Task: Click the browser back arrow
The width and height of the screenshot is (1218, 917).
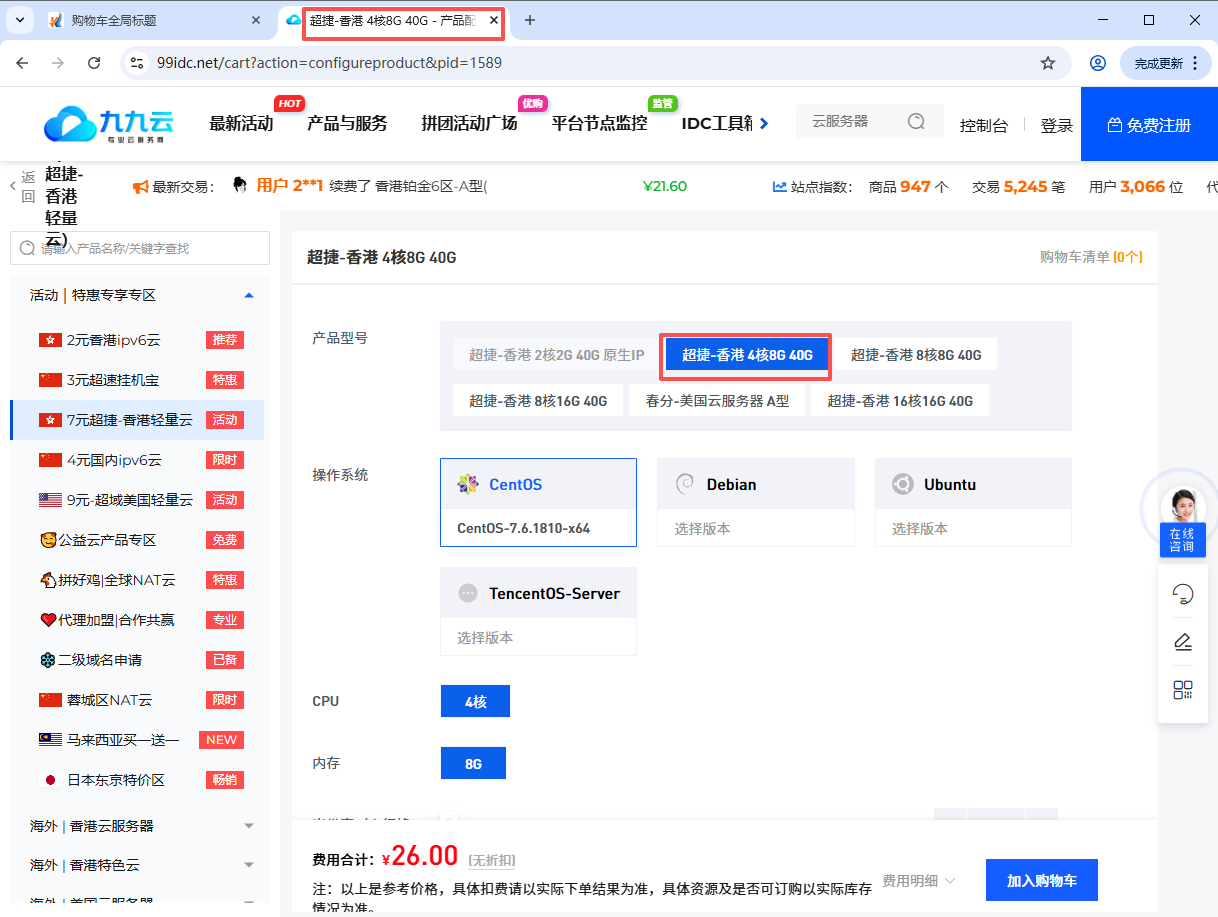Action: click(x=22, y=63)
